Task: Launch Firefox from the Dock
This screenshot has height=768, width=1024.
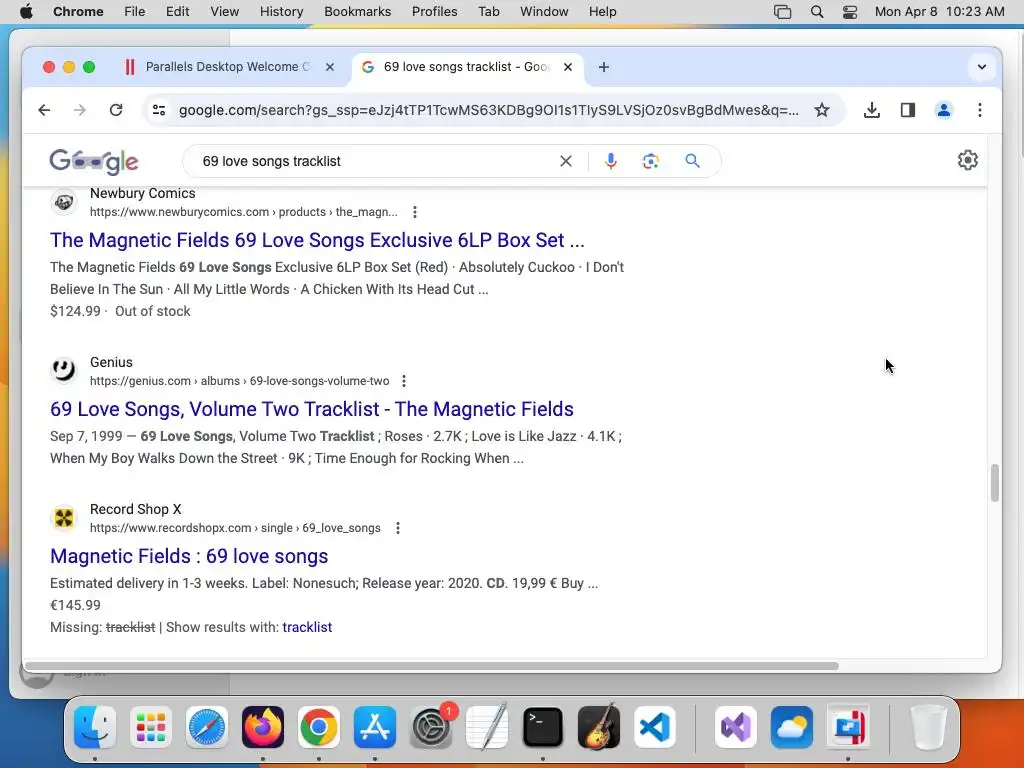Action: (263, 727)
